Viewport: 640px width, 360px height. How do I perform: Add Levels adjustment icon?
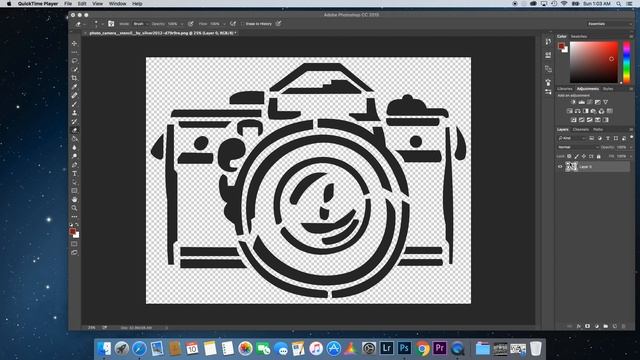tap(582, 102)
